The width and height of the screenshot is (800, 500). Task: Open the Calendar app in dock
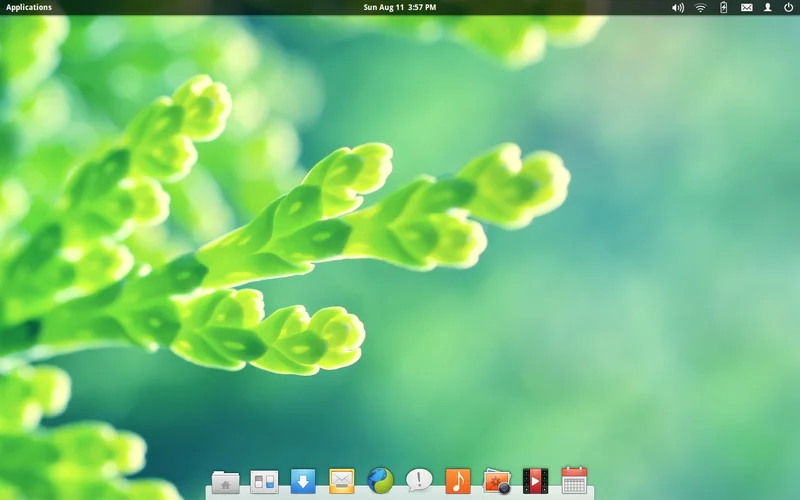coord(574,481)
